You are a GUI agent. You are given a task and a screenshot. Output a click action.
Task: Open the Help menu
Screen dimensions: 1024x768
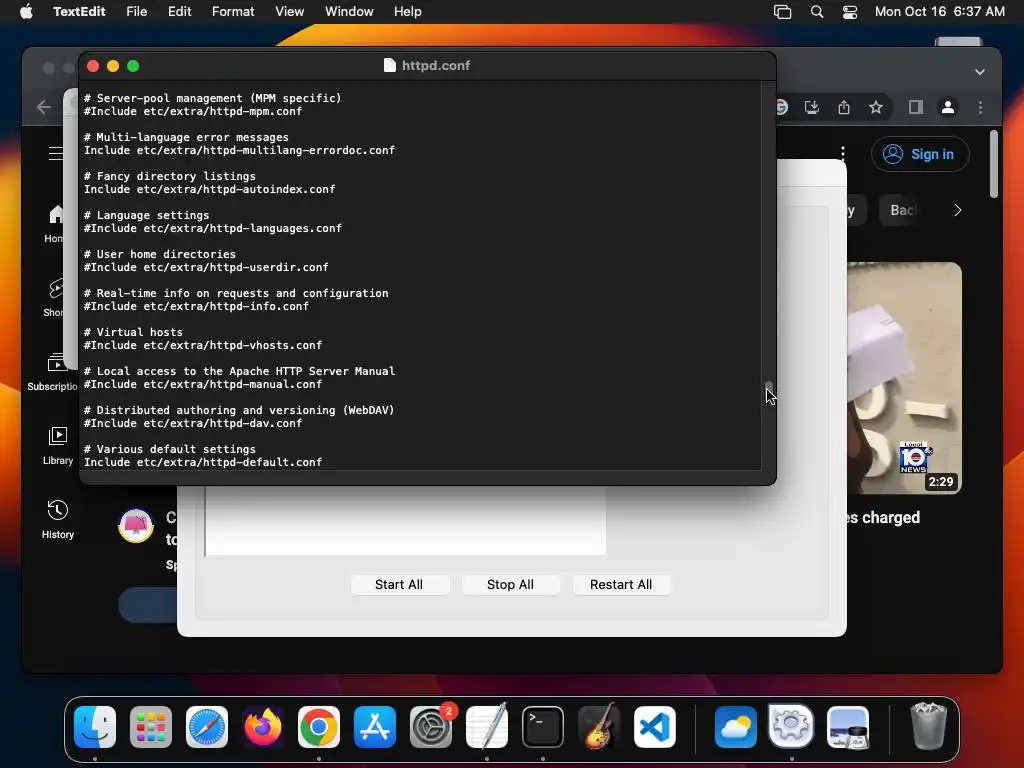click(408, 11)
